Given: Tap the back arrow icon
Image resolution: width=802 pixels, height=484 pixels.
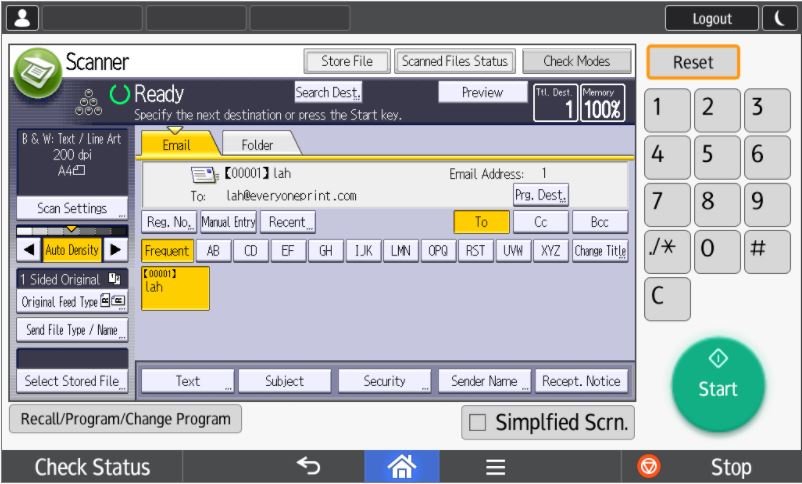Looking at the screenshot, I should (x=308, y=467).
